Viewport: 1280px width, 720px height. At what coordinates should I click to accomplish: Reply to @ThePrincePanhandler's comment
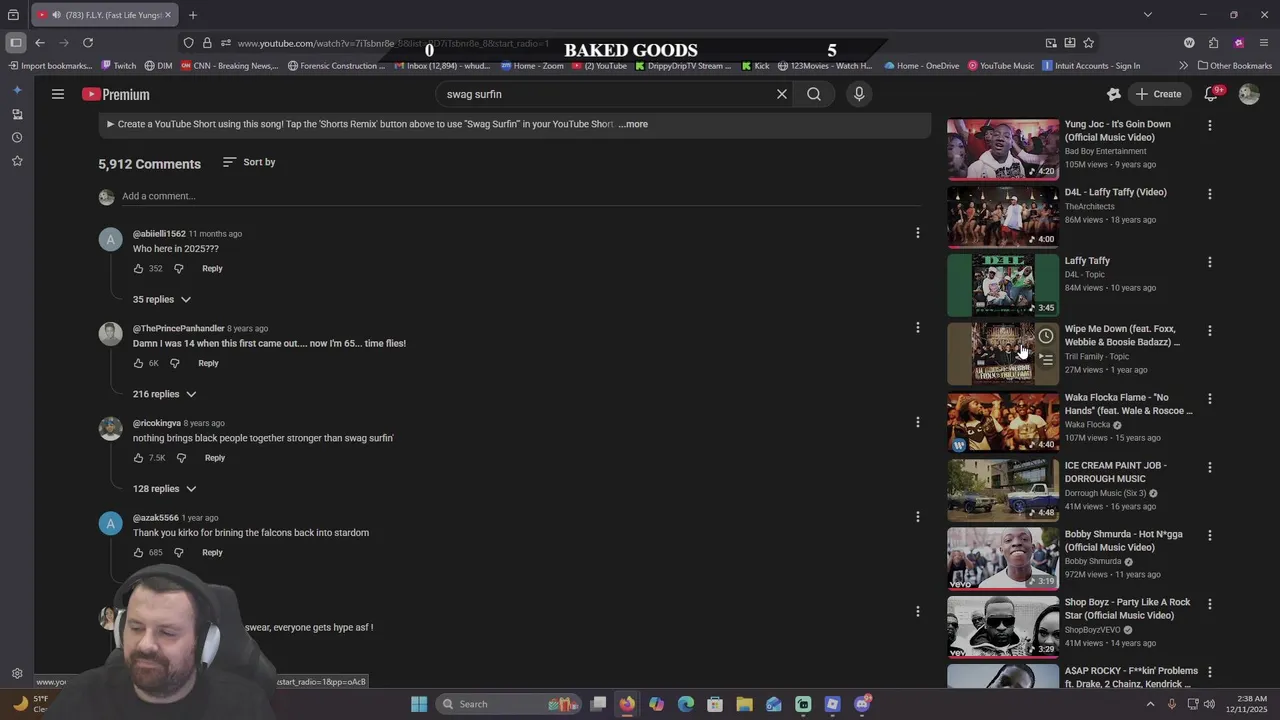click(208, 364)
